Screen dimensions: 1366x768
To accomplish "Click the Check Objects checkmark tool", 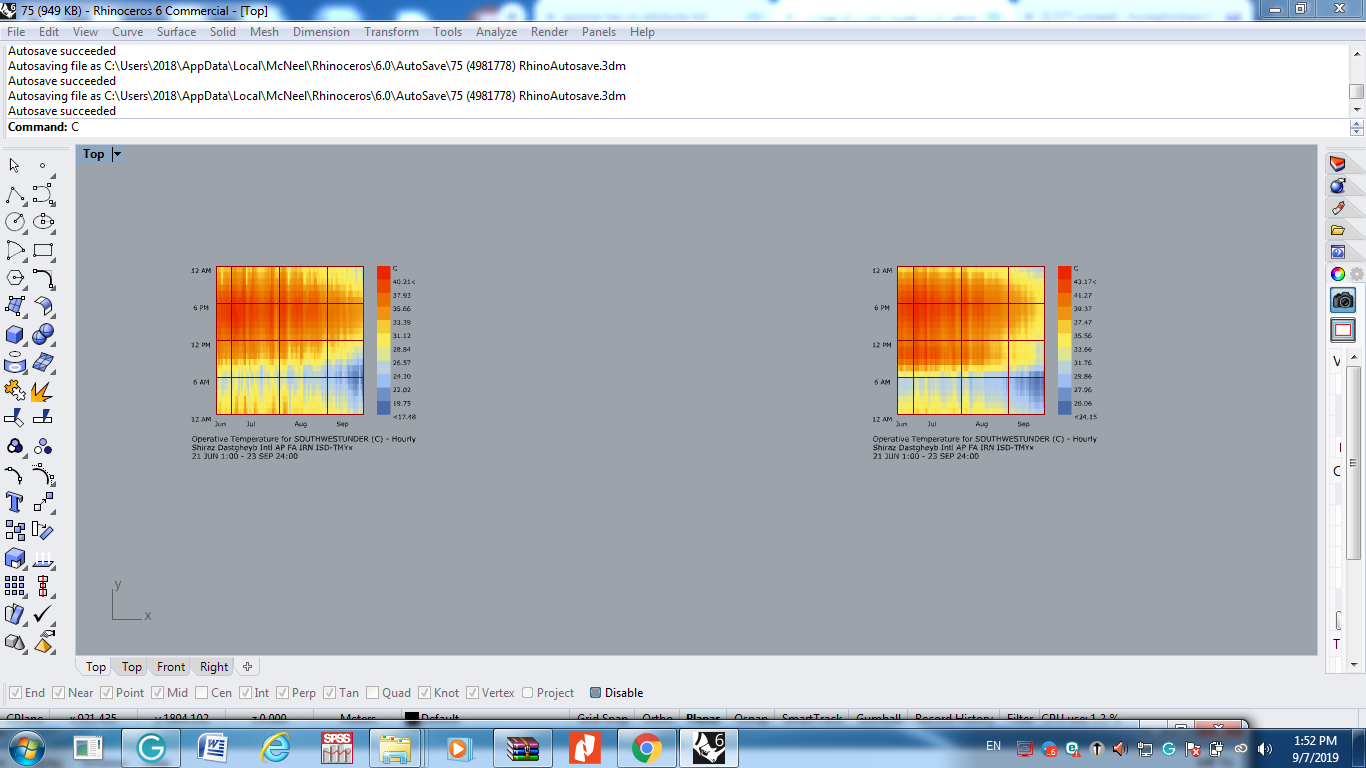I will (x=43, y=614).
